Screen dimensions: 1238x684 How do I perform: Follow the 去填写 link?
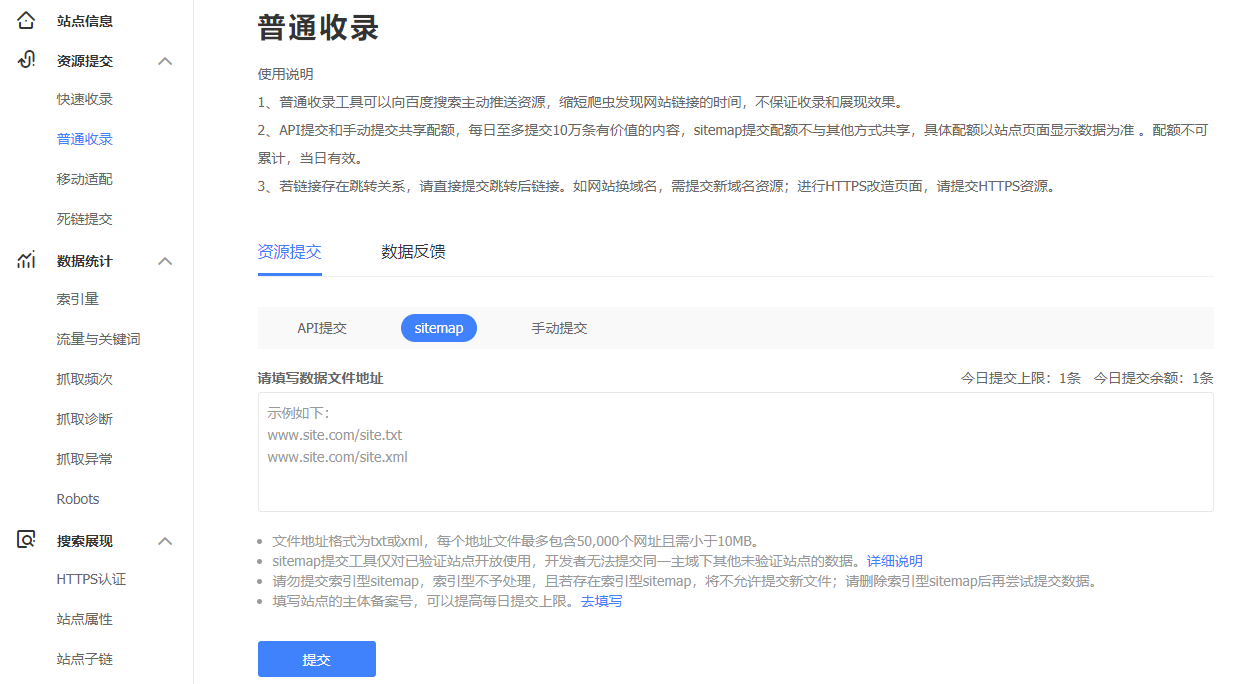[x=602, y=601]
